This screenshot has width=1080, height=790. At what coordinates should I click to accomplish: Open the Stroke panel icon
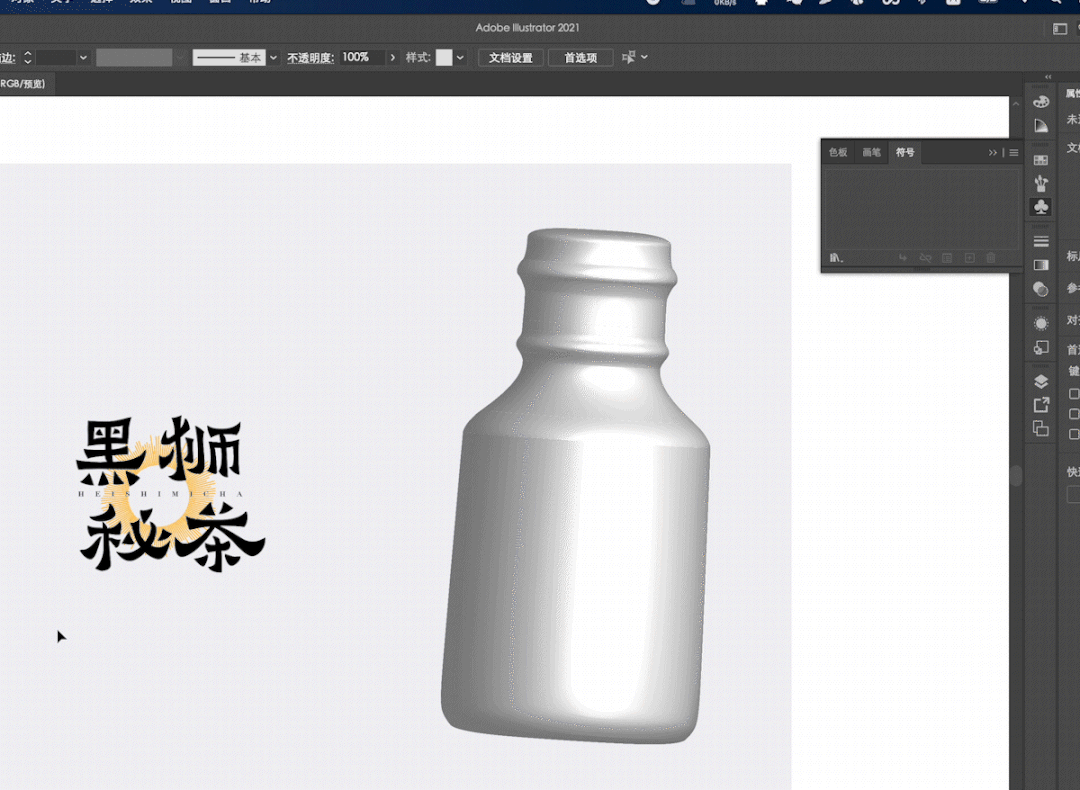coord(1041,241)
